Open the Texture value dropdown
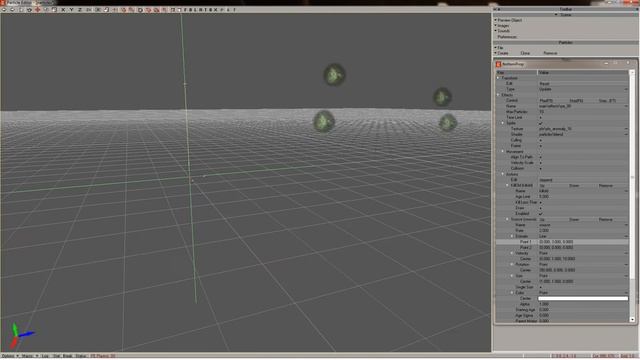The image size is (640, 360). click(626, 129)
